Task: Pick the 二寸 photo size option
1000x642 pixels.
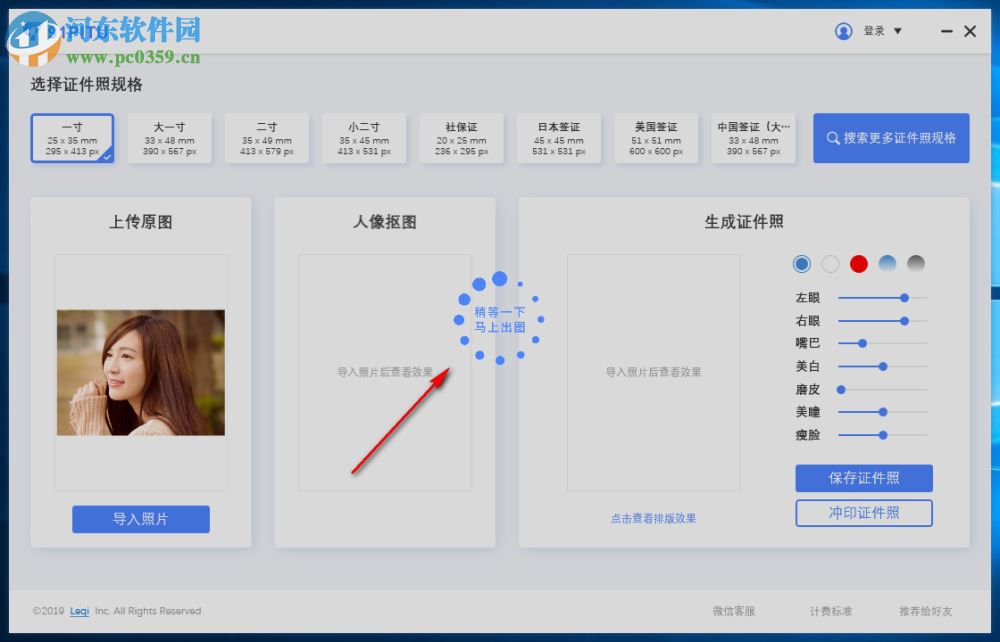Action: pyautogui.click(x=267, y=138)
